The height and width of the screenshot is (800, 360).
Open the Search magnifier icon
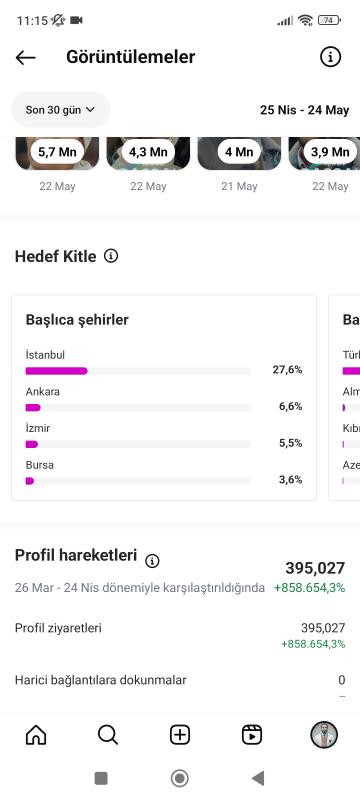click(x=108, y=735)
